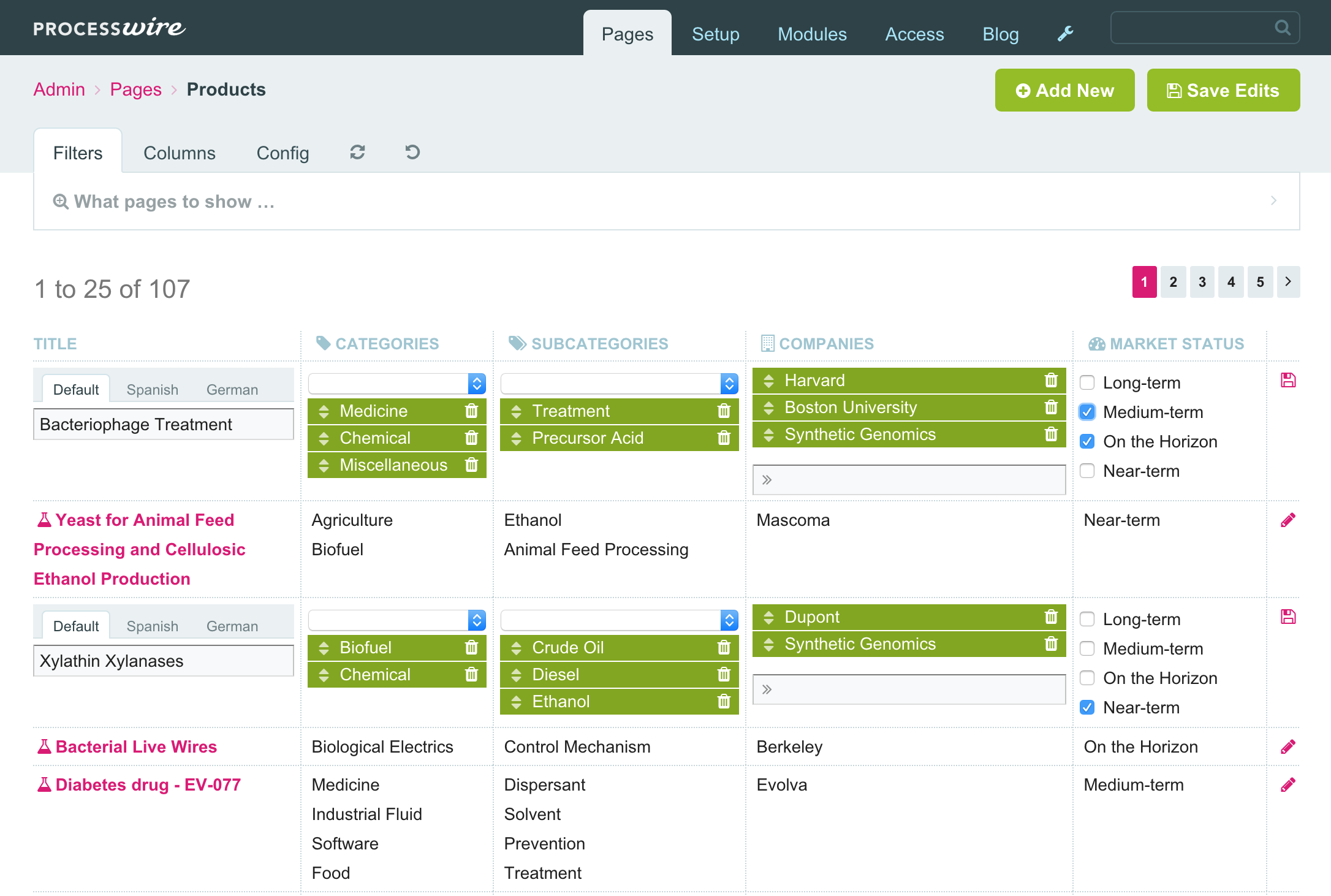
Task: Focus the top search box
Action: (1205, 28)
